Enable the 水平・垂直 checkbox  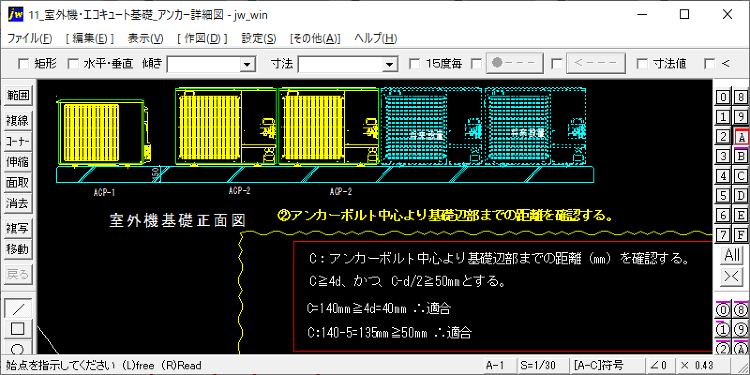(x=73, y=64)
